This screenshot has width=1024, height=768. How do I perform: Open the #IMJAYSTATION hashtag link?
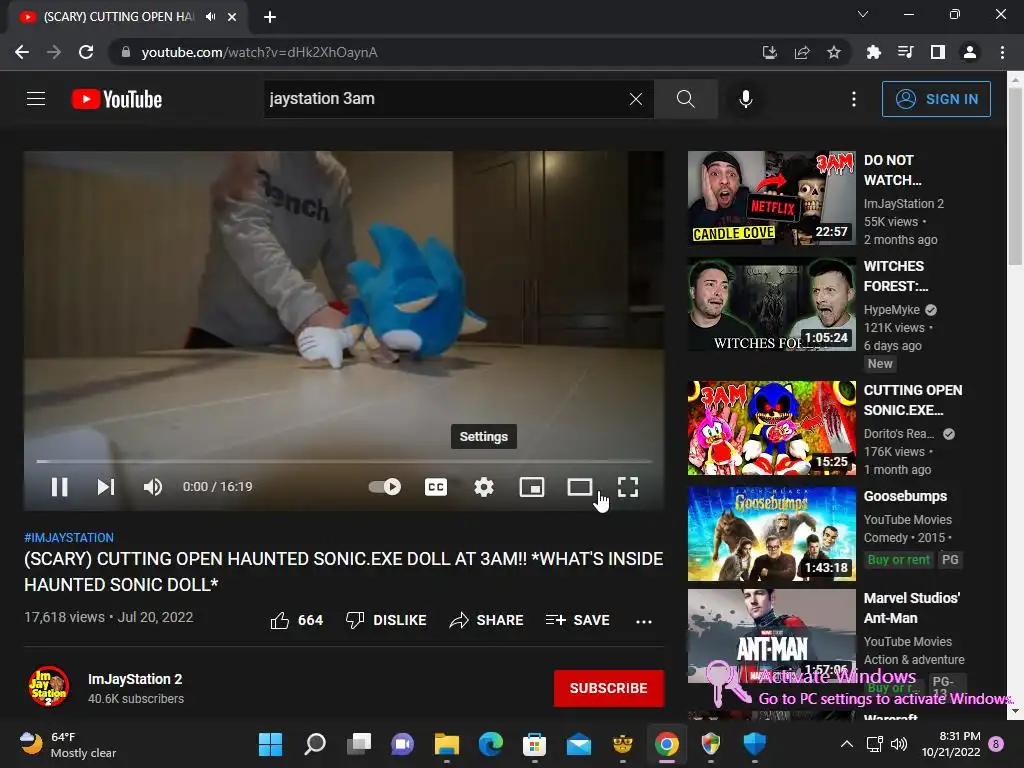pos(69,537)
